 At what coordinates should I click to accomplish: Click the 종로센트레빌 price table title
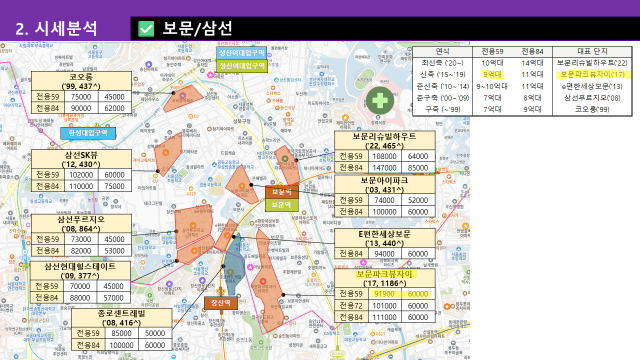pyautogui.click(x=122, y=318)
